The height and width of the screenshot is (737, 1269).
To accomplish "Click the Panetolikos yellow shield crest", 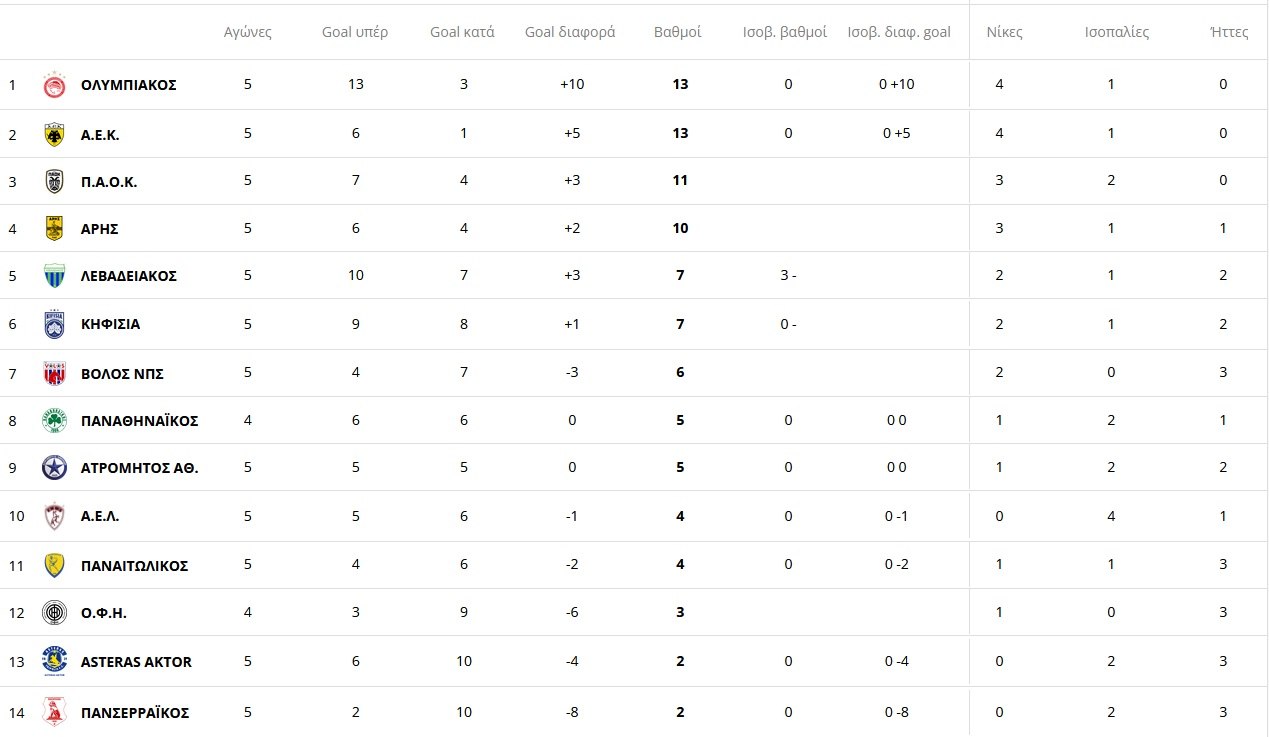I will pyautogui.click(x=54, y=566).
